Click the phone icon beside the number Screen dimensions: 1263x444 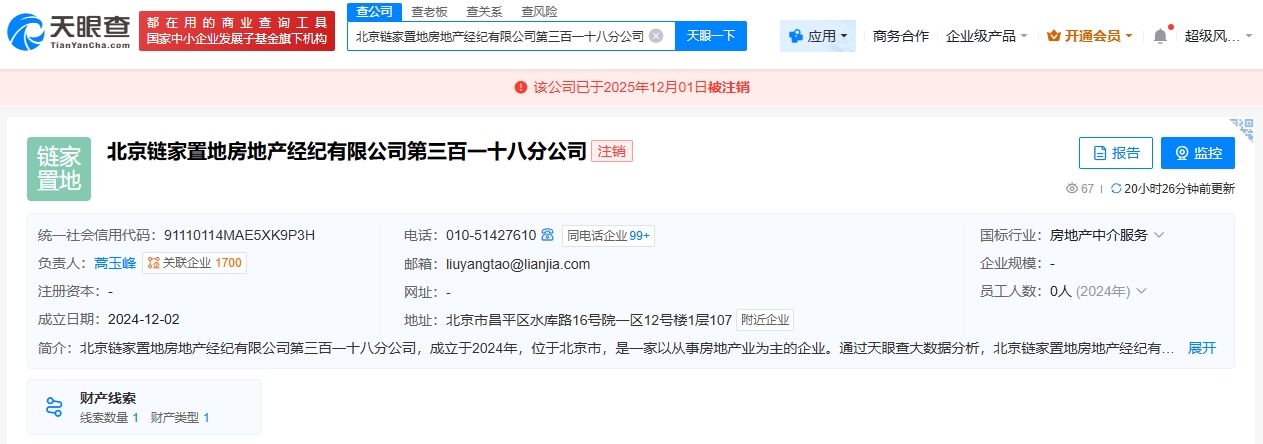[547, 236]
